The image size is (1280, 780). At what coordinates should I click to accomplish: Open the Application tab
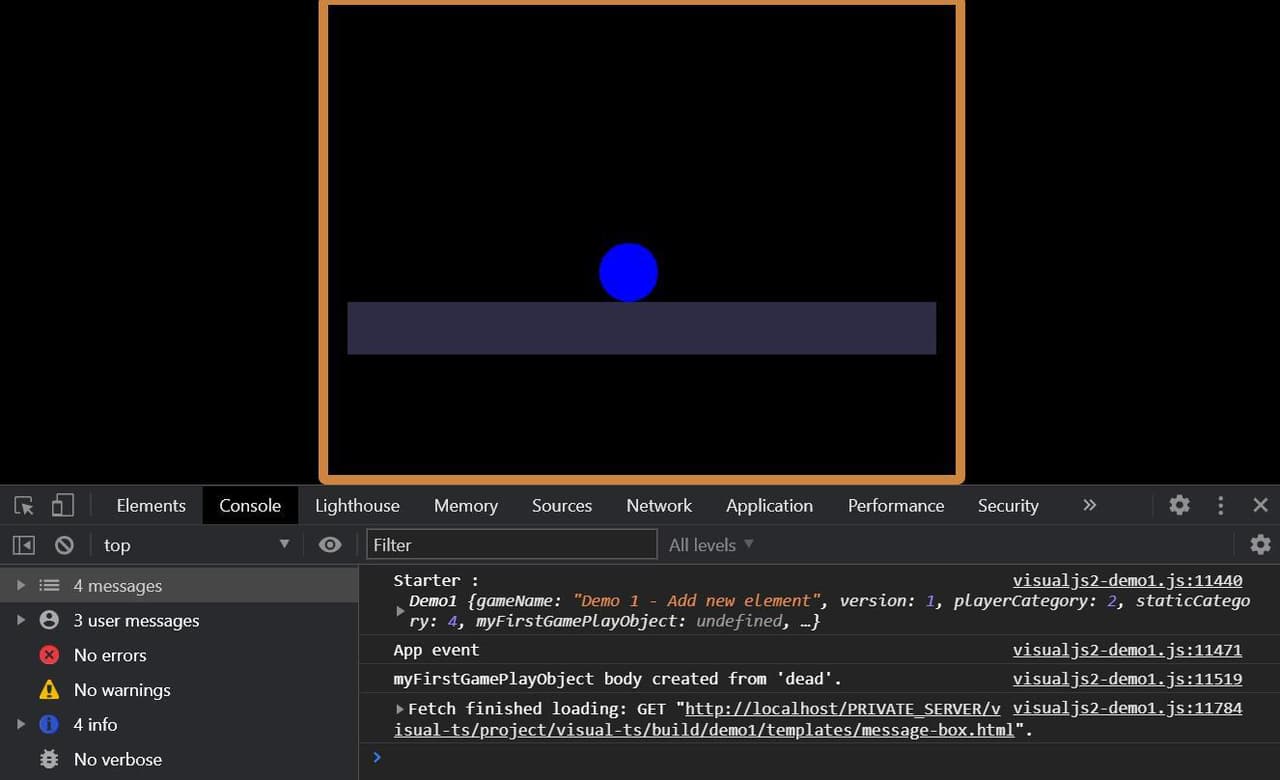769,505
